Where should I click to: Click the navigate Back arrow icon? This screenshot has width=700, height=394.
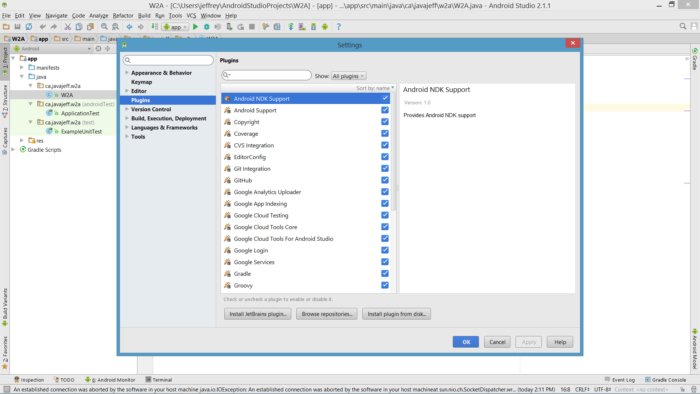point(129,27)
